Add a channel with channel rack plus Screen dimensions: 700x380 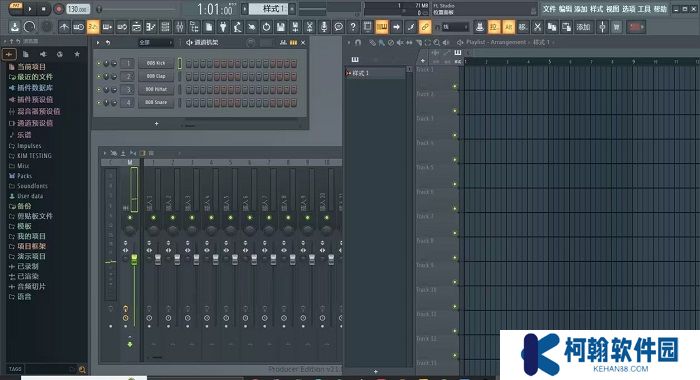click(156, 124)
